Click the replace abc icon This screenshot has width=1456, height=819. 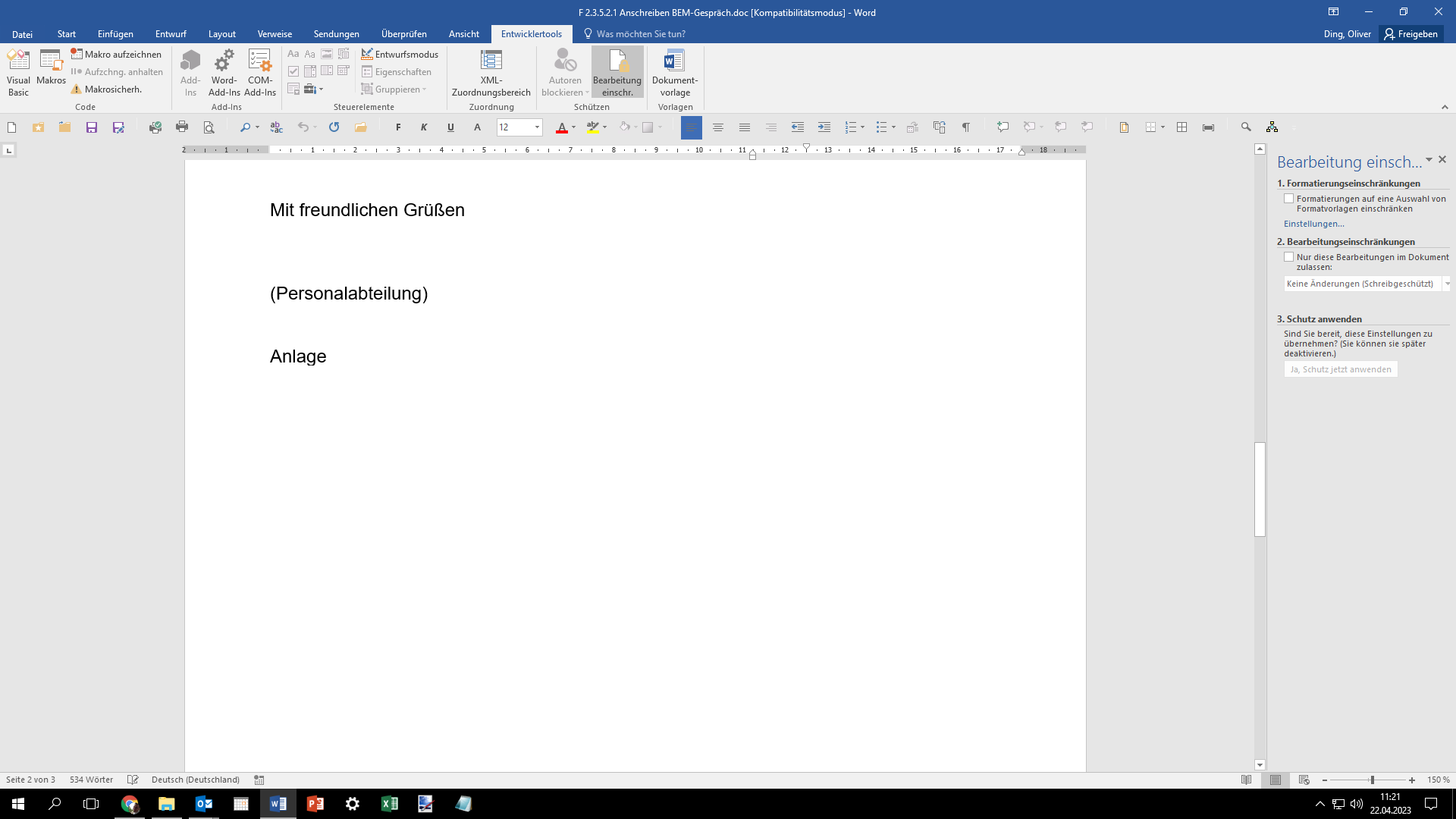point(276,127)
